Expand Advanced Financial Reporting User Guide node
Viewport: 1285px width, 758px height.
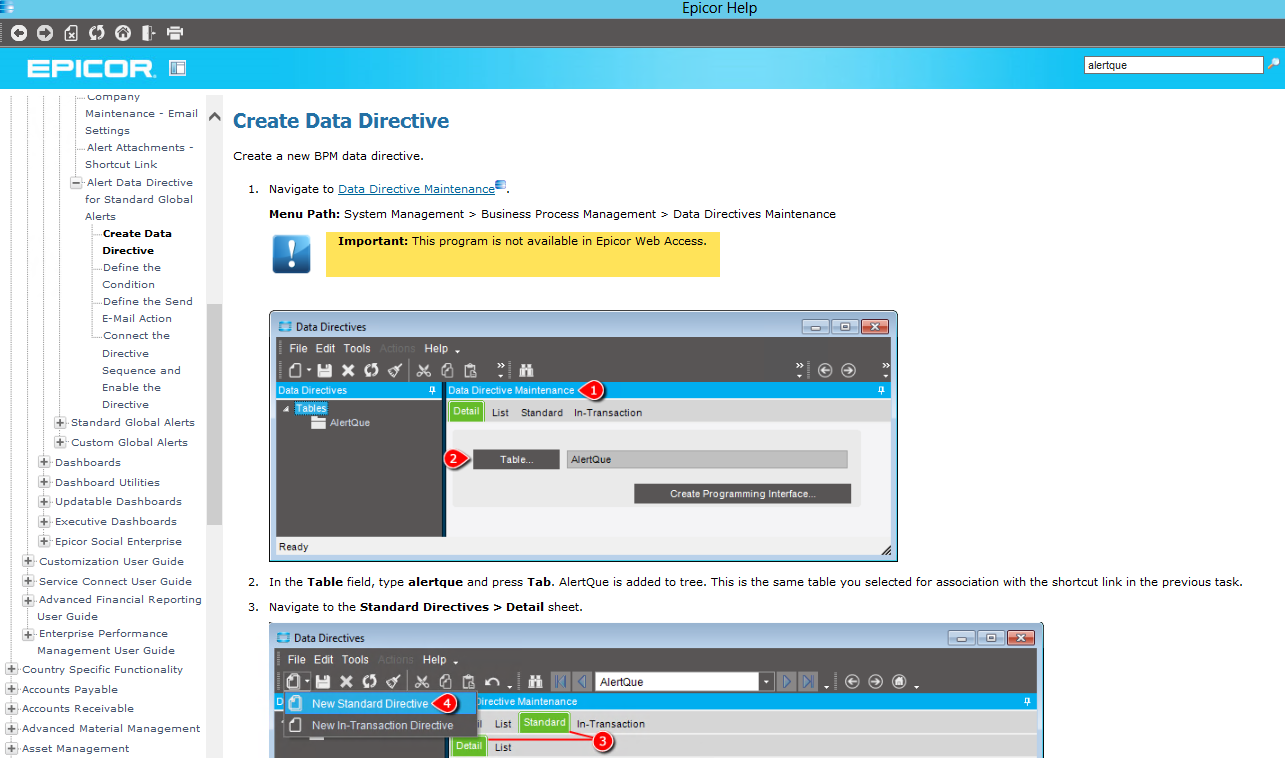coord(28,600)
